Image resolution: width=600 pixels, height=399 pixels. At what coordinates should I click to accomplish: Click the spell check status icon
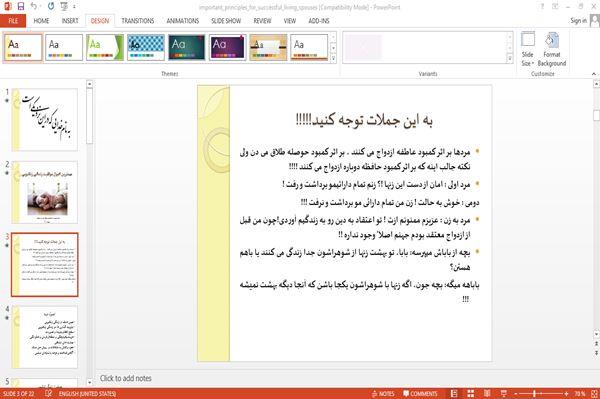point(48,393)
